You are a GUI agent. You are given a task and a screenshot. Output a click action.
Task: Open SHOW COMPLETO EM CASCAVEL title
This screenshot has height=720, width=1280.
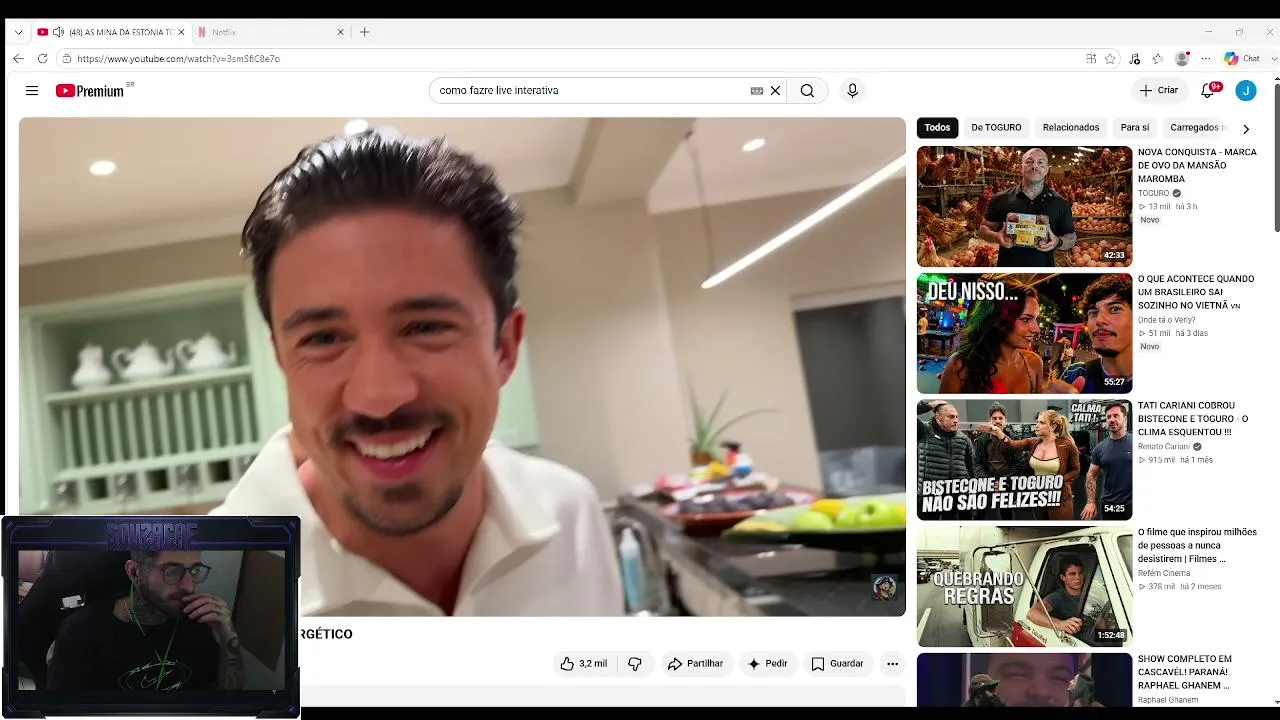point(1185,672)
